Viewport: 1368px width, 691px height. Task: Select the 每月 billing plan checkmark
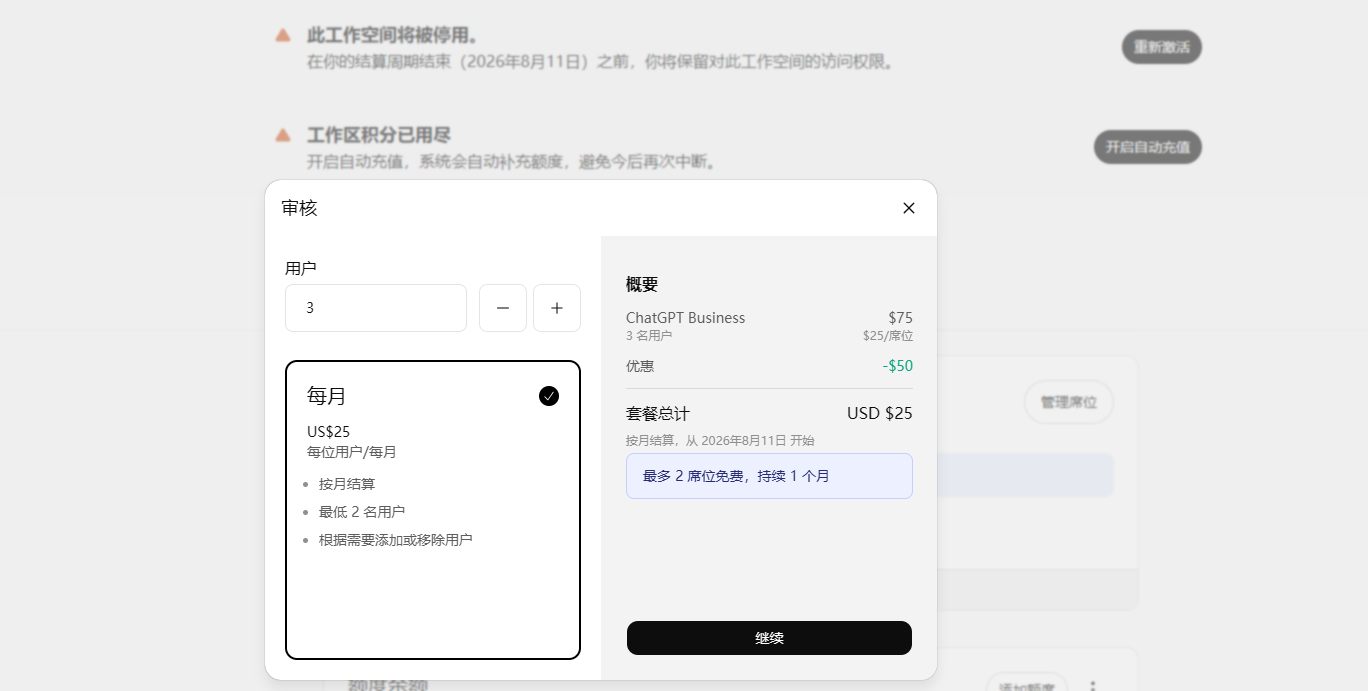click(549, 396)
